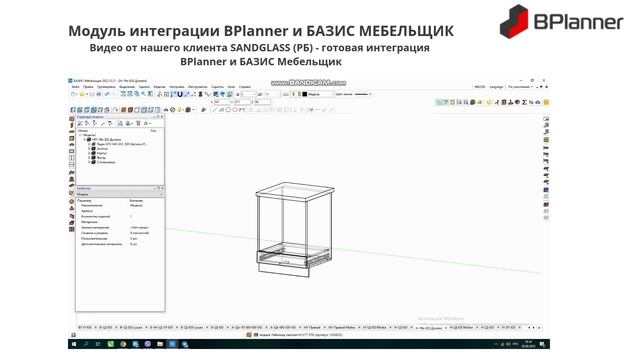
Task: Click the Артикул property row
Action: pos(120,211)
